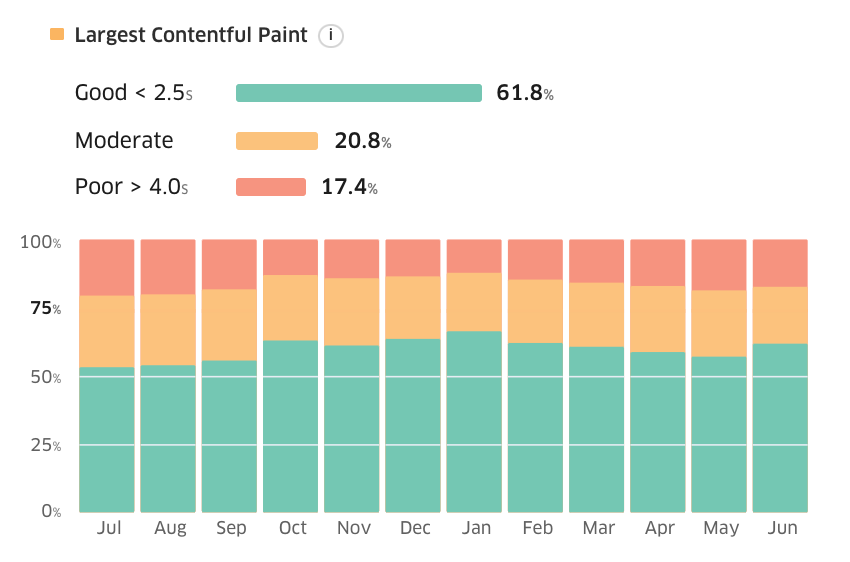Click the Largest Contentful Paint title
The height and width of the screenshot is (562, 850).
(x=191, y=35)
